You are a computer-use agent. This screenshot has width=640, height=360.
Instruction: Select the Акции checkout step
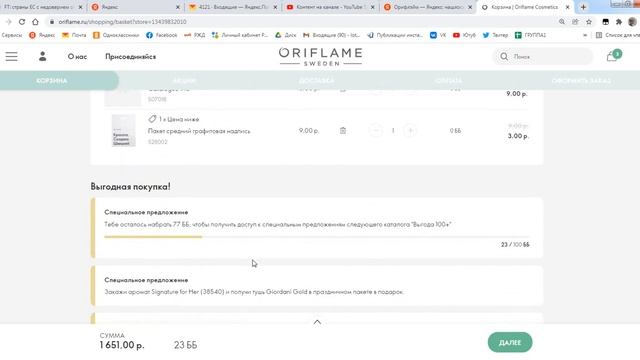(x=184, y=80)
